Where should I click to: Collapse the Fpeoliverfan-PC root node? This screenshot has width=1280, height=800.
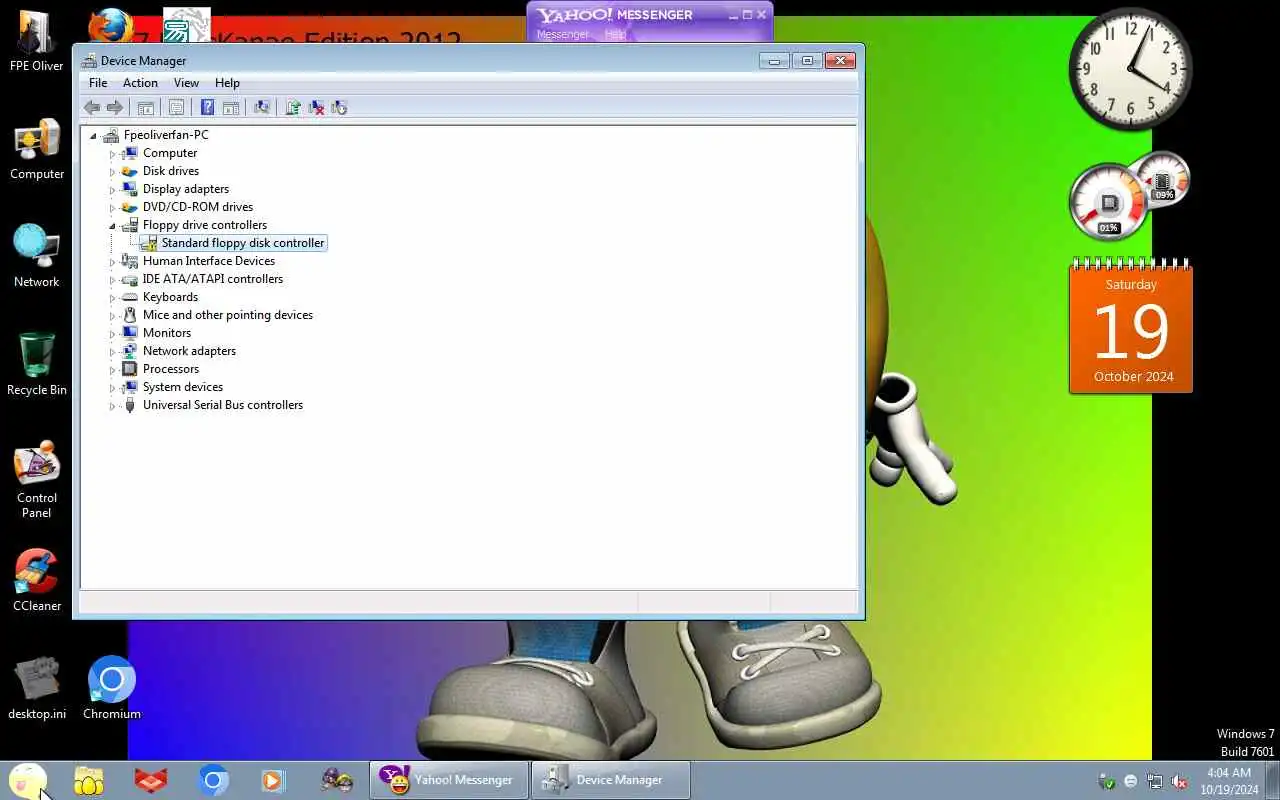point(94,136)
